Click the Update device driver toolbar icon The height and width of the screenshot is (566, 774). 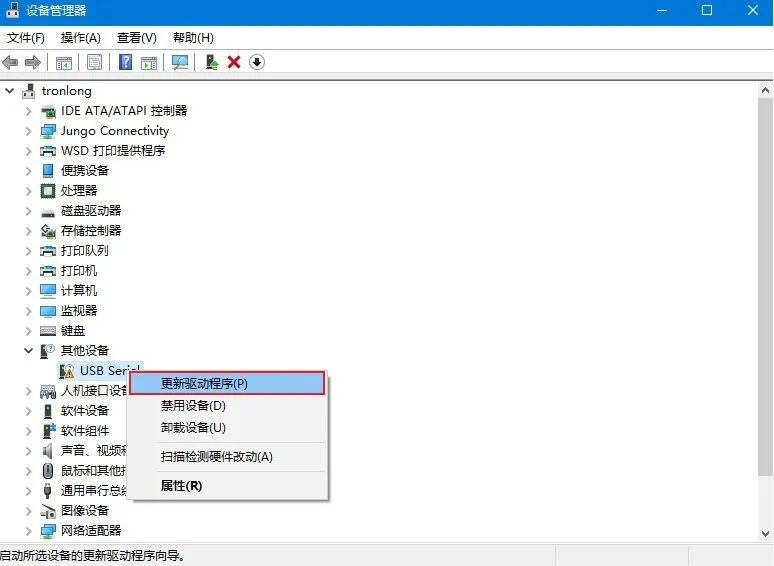[212, 62]
